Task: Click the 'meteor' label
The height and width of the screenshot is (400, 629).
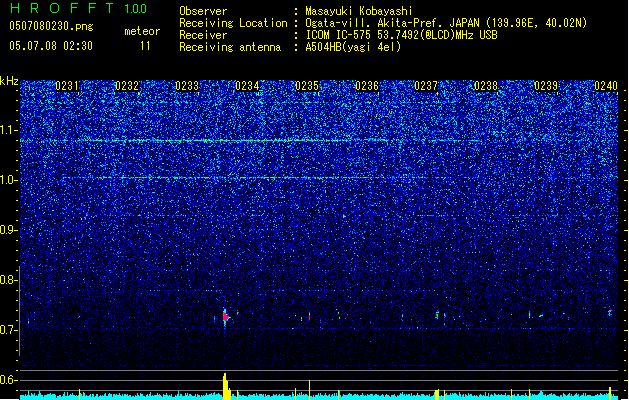Action: pyautogui.click(x=142, y=31)
